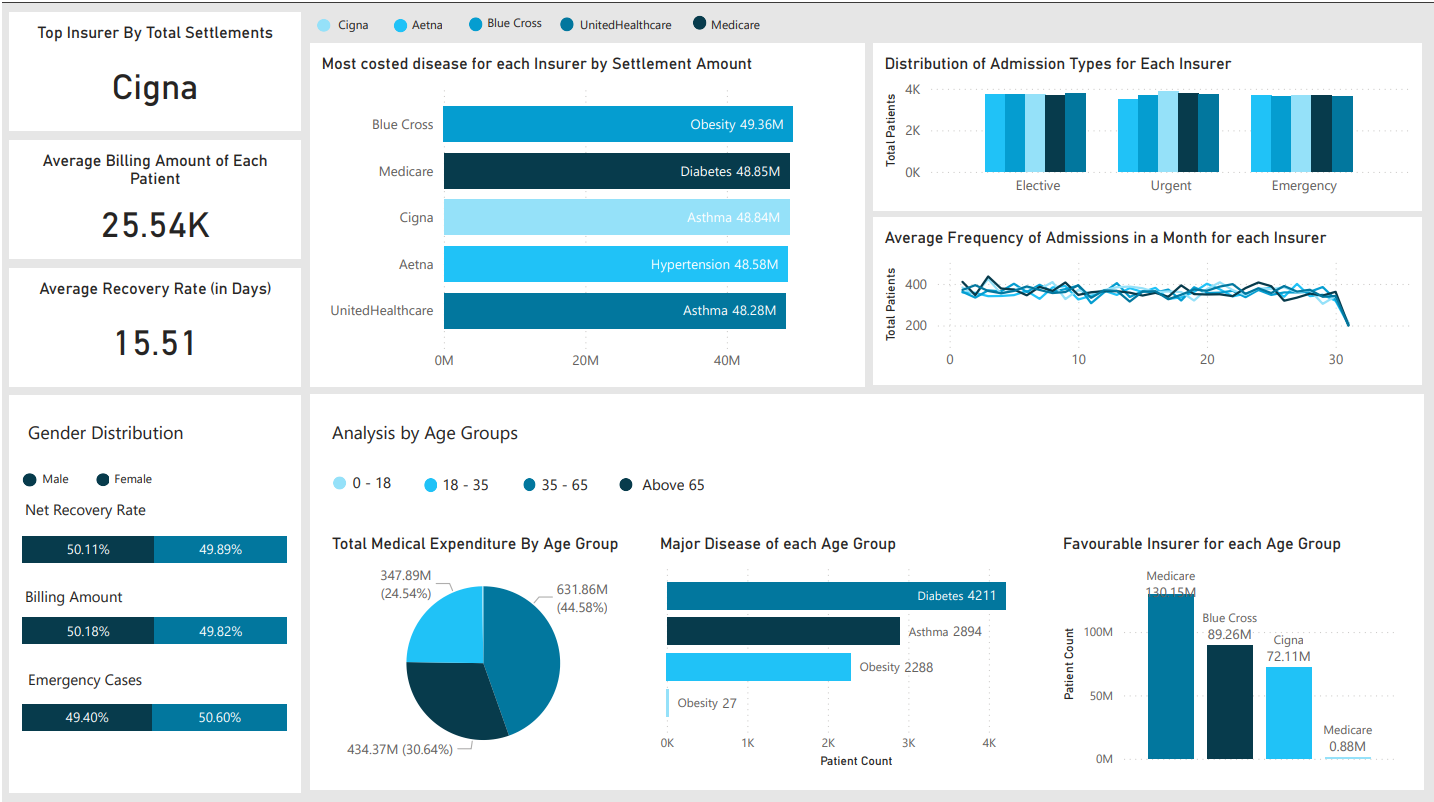Click 'Favourable Insurer for each Age Group' title
This screenshot has width=1434, height=802.
coord(1202,544)
